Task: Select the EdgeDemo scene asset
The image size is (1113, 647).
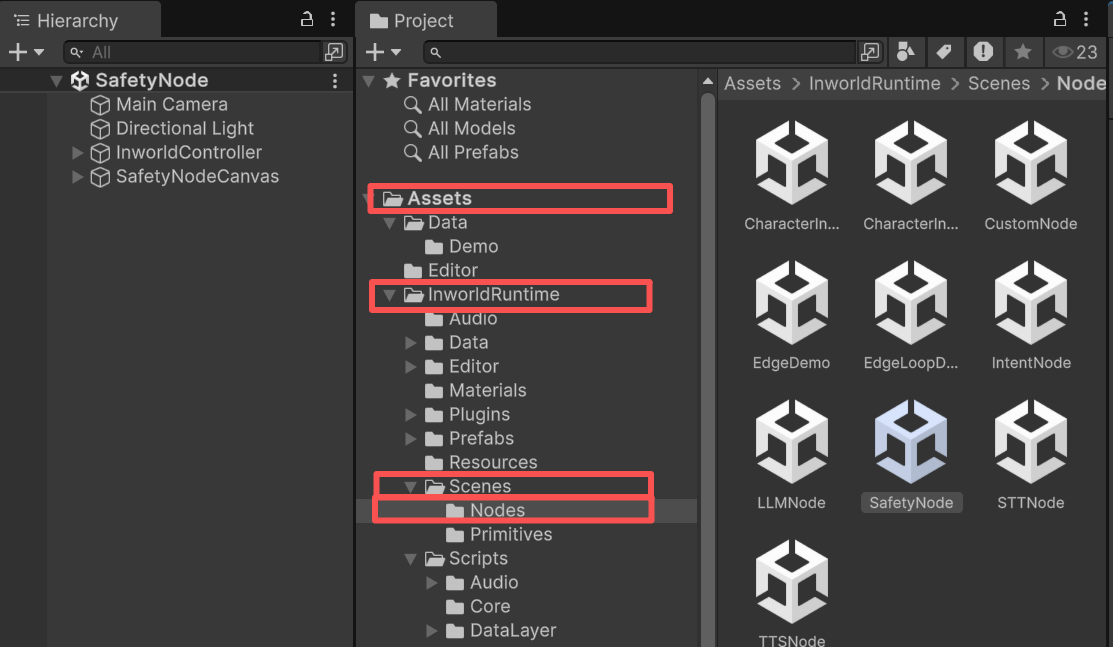Action: 791,314
